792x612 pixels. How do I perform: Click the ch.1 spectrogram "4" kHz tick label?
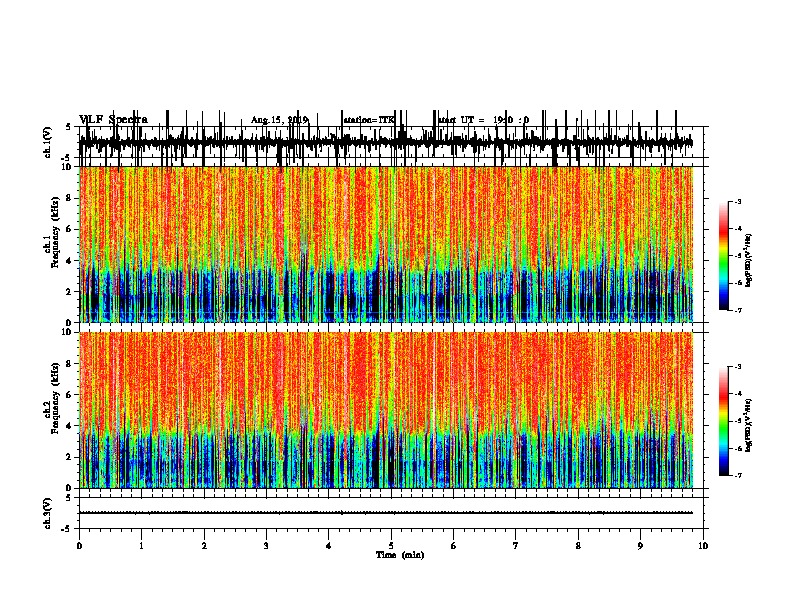tap(70, 261)
